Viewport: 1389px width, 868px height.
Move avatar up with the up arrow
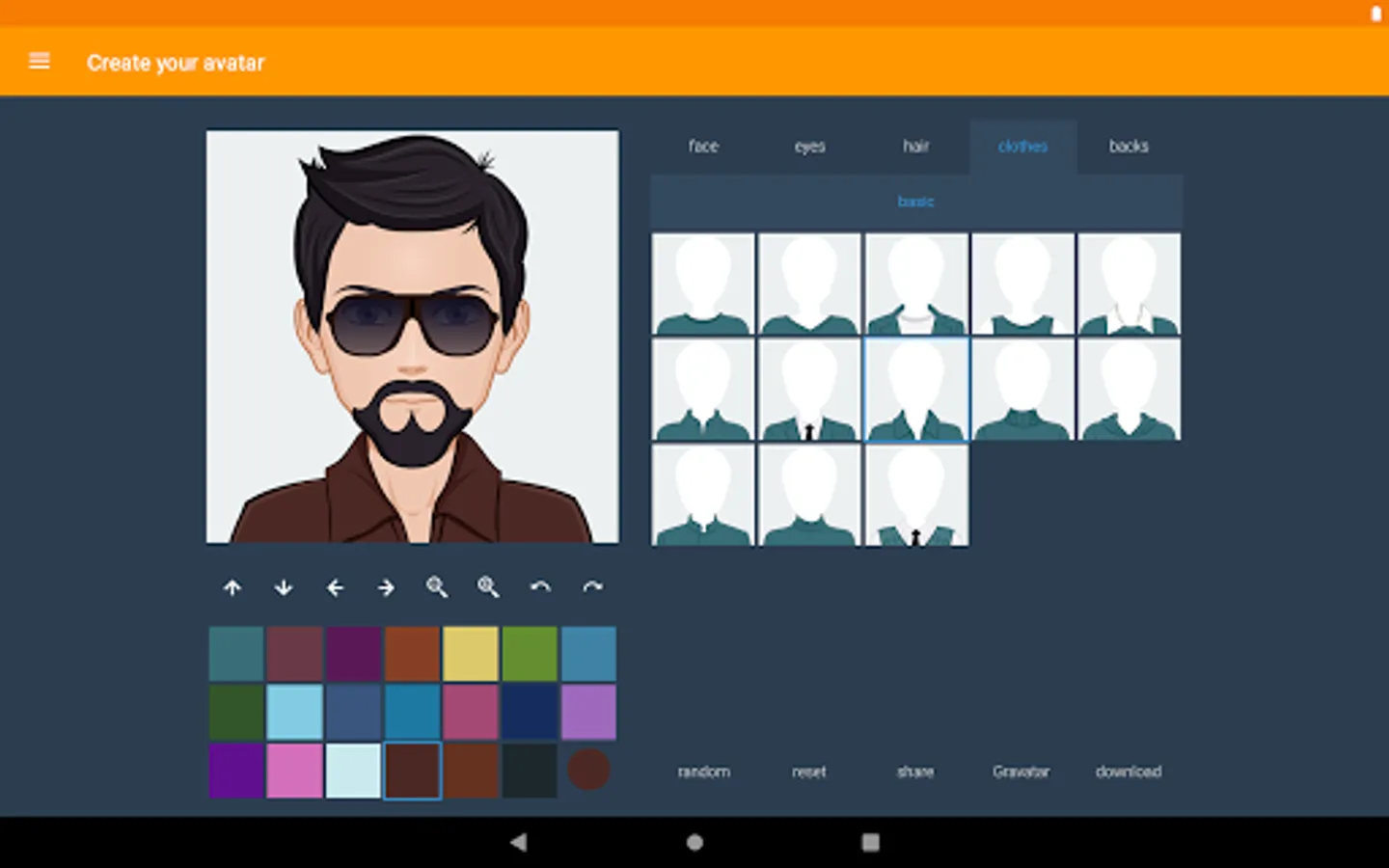[x=232, y=587]
